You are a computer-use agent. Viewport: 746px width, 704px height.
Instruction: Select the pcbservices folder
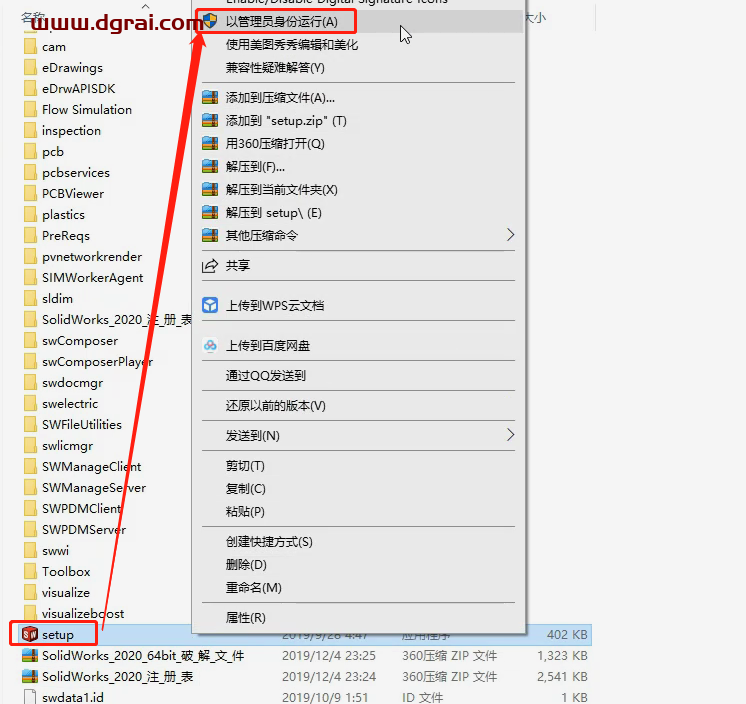[x=76, y=173]
